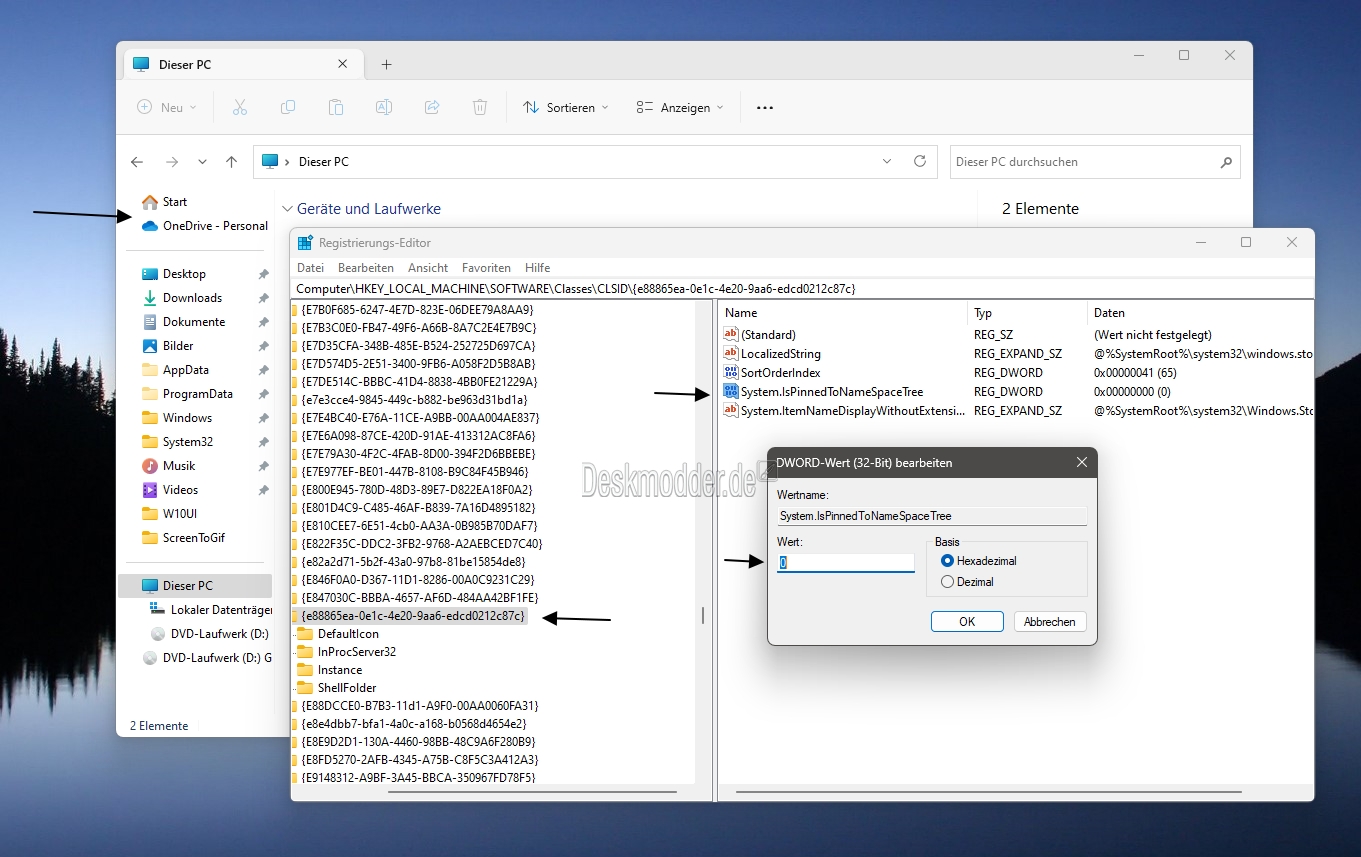This screenshot has width=1361, height=857.
Task: Collapse the Geräte und Laufwerke section
Action: (x=288, y=208)
